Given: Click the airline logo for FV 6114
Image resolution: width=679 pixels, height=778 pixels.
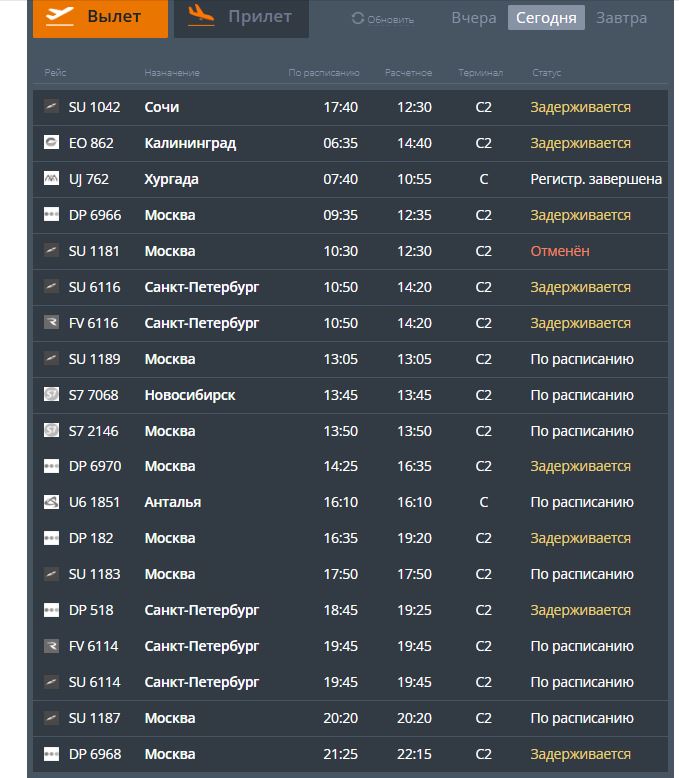Looking at the screenshot, I should point(51,646).
